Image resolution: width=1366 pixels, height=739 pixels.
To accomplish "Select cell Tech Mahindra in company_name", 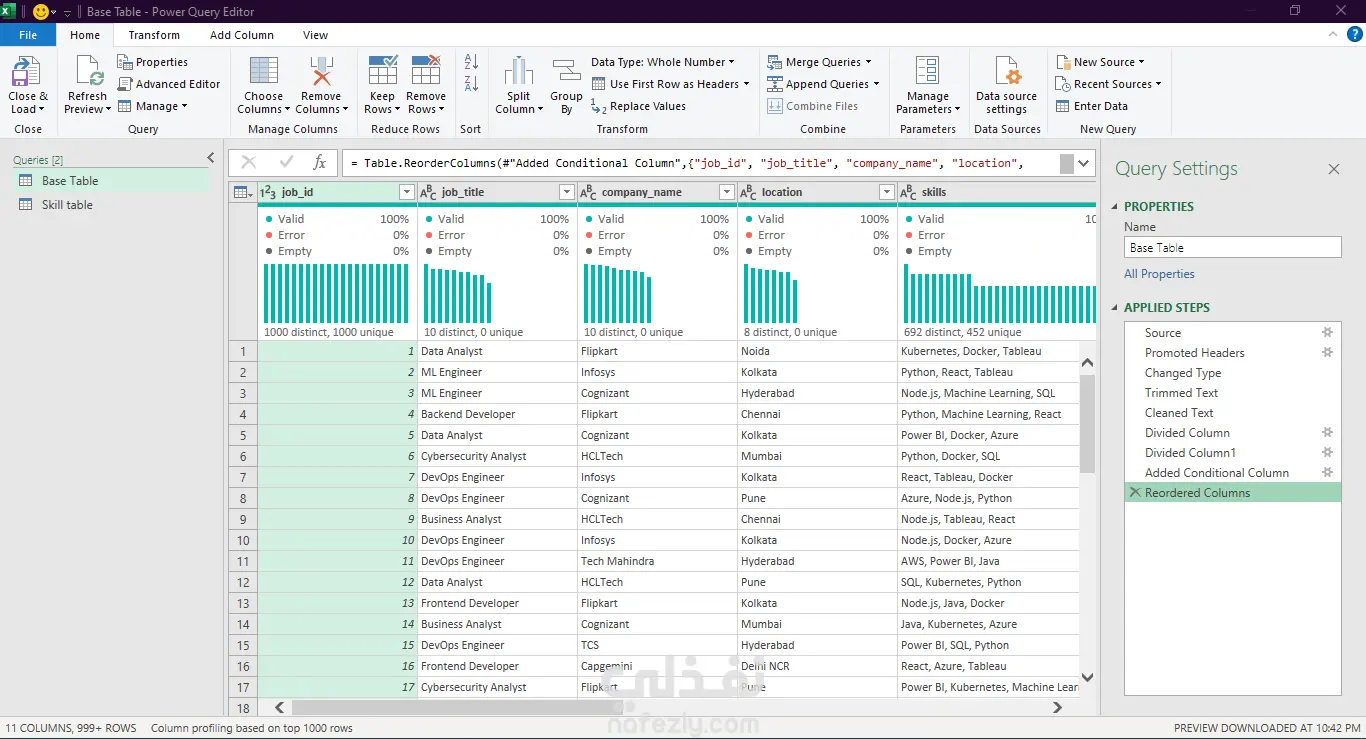I will [x=657, y=561].
